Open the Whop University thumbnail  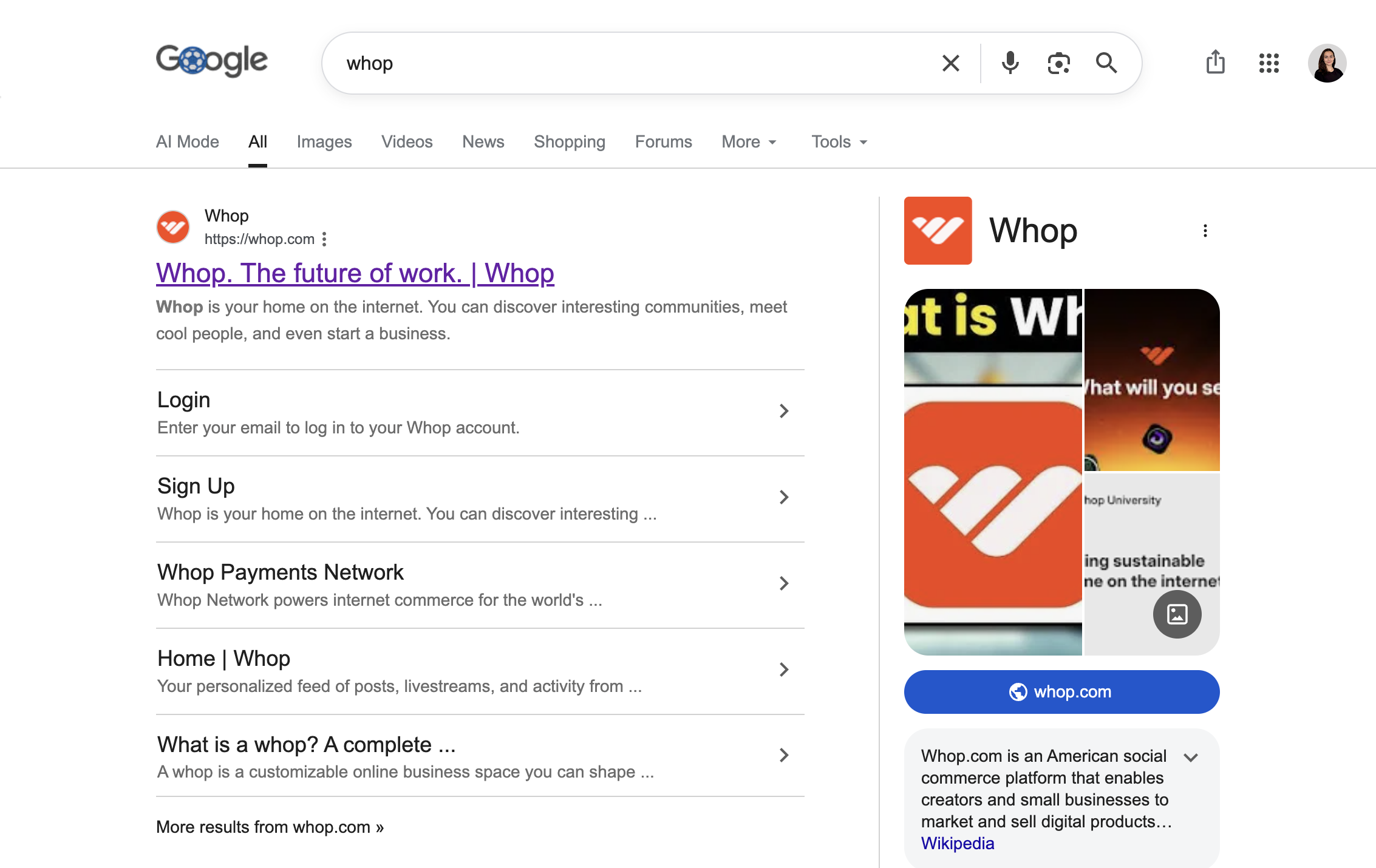[1152, 565]
